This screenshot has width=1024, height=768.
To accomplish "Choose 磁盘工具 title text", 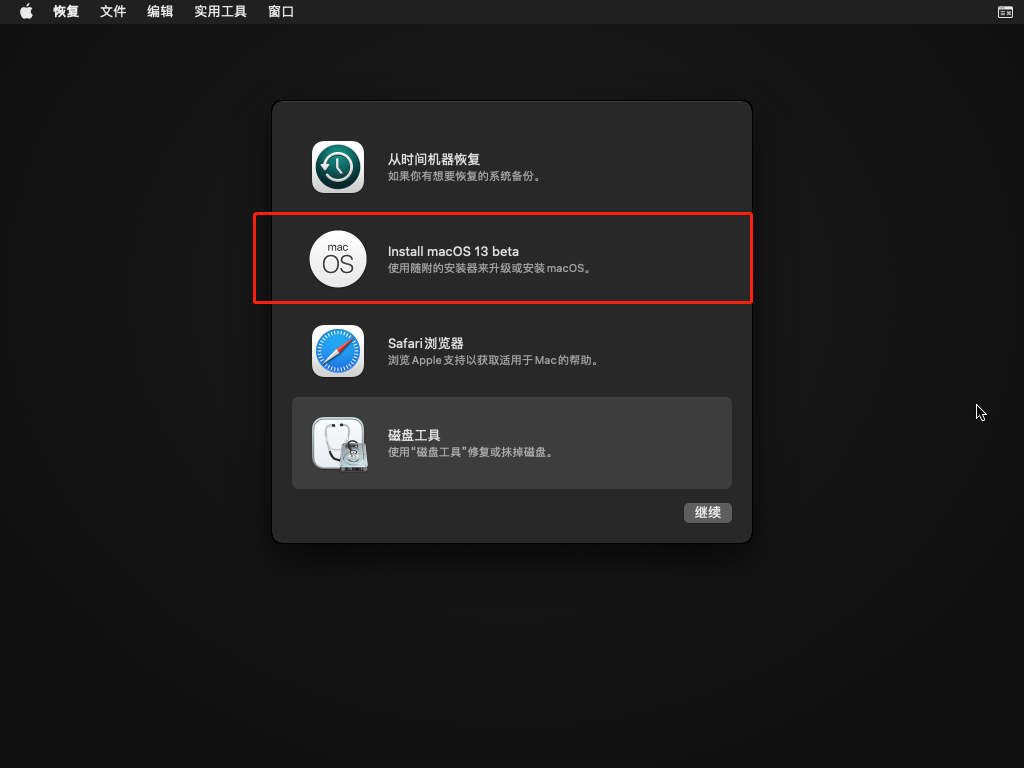I will coord(413,436).
